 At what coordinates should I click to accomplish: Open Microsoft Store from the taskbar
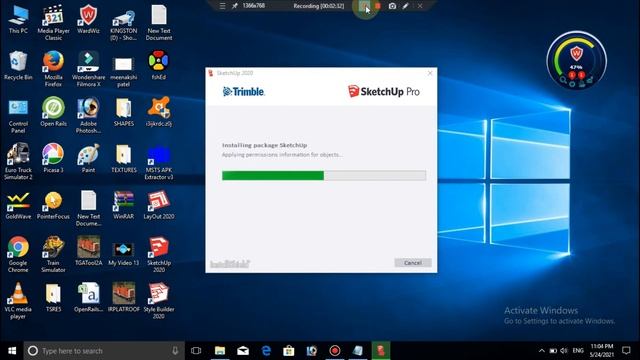[289, 351]
